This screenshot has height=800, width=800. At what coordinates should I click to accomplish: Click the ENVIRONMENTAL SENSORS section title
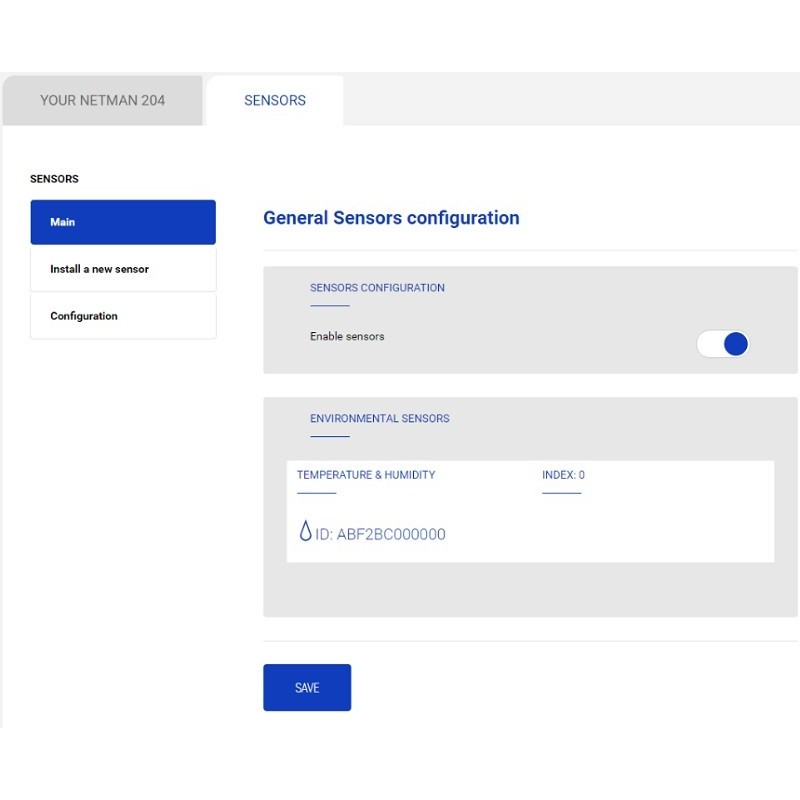click(379, 418)
